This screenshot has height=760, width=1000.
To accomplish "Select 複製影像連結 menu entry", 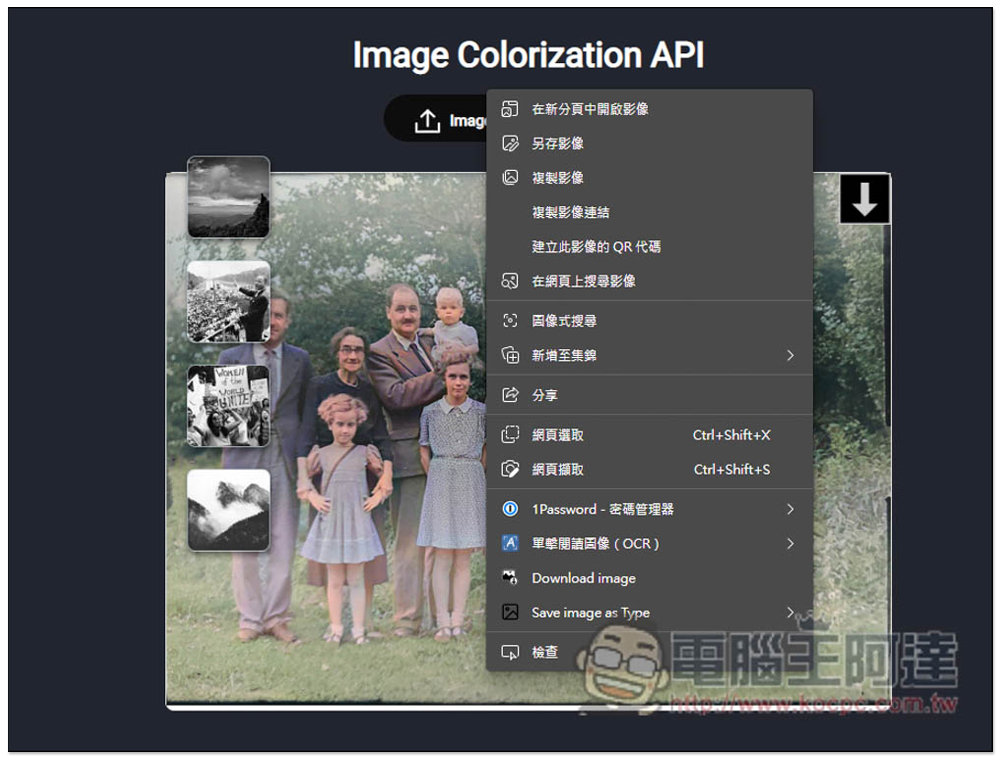I will coord(570,212).
